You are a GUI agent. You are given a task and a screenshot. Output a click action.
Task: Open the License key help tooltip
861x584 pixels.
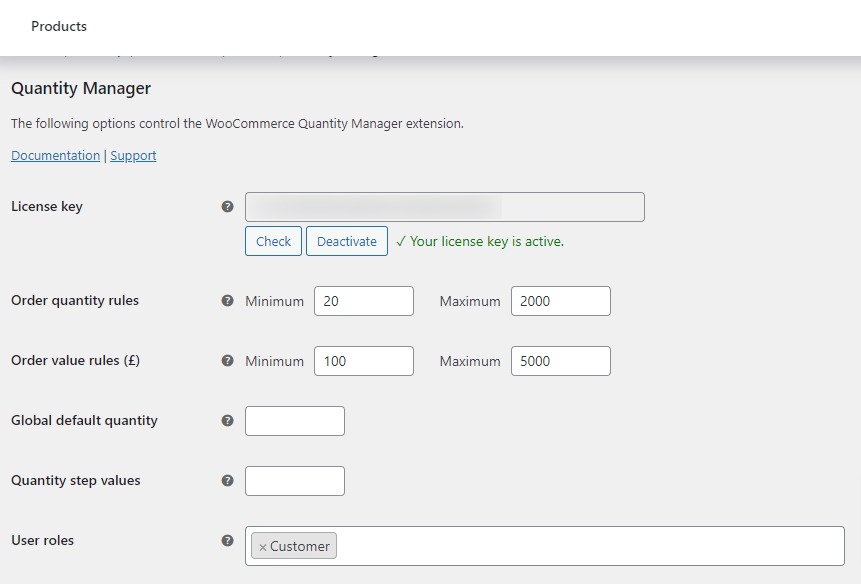point(228,206)
